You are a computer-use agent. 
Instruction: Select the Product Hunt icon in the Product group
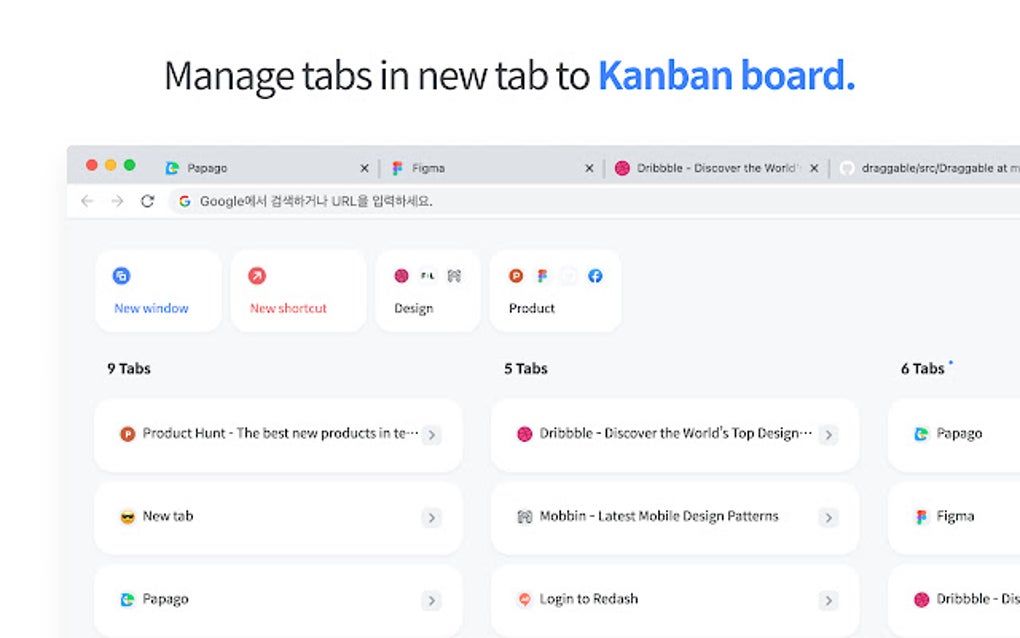click(516, 275)
